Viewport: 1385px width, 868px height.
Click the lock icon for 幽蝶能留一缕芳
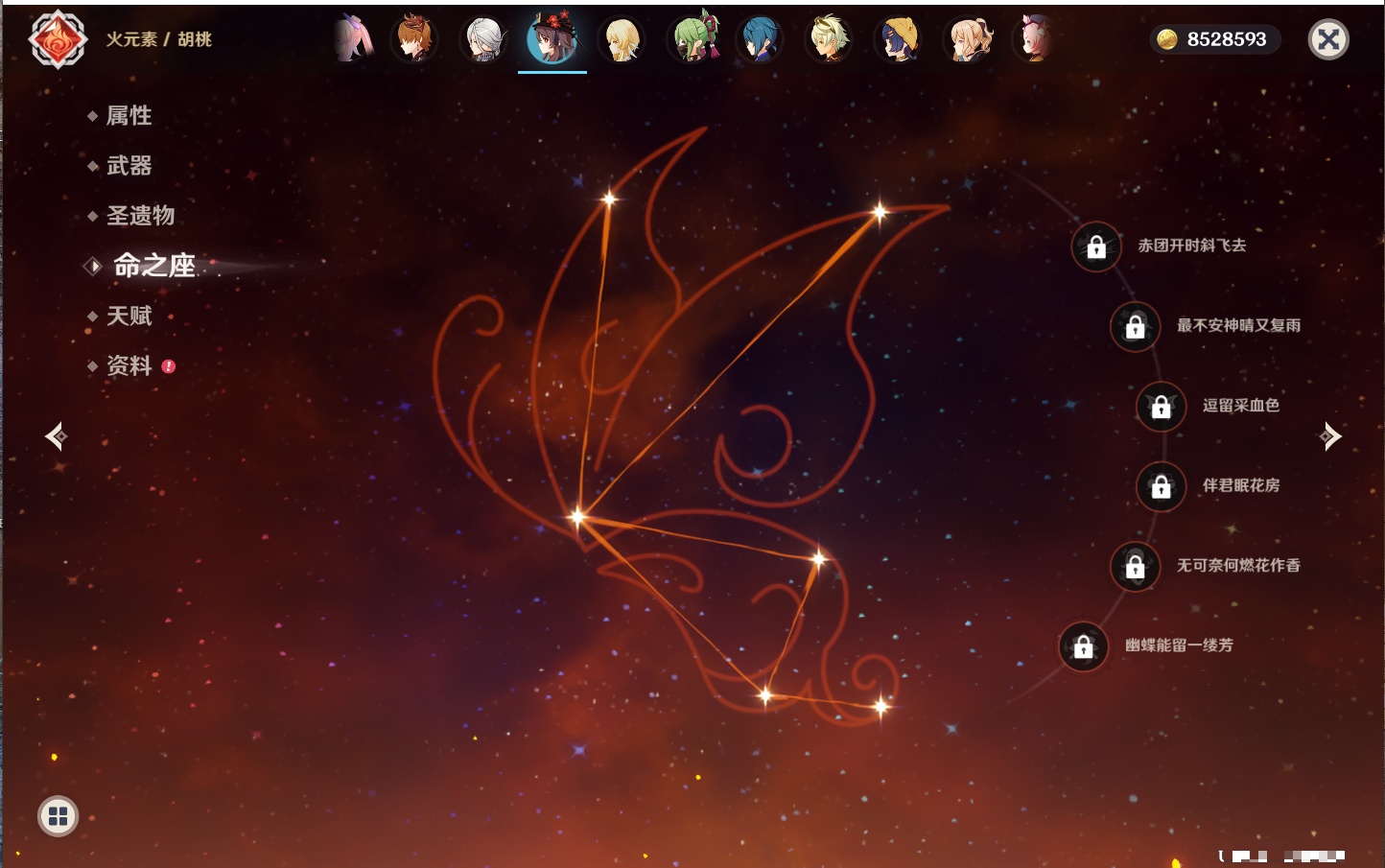click(x=1083, y=646)
